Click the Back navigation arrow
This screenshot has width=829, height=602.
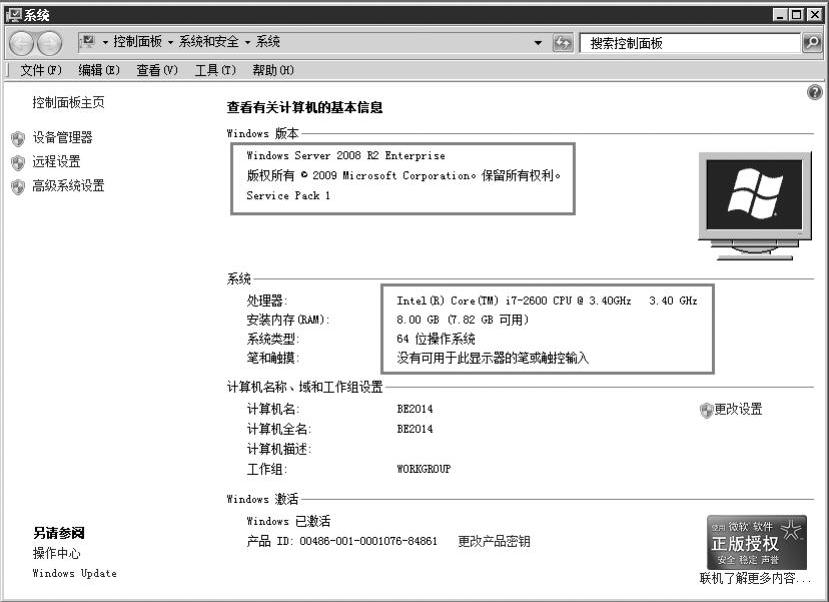(22, 43)
